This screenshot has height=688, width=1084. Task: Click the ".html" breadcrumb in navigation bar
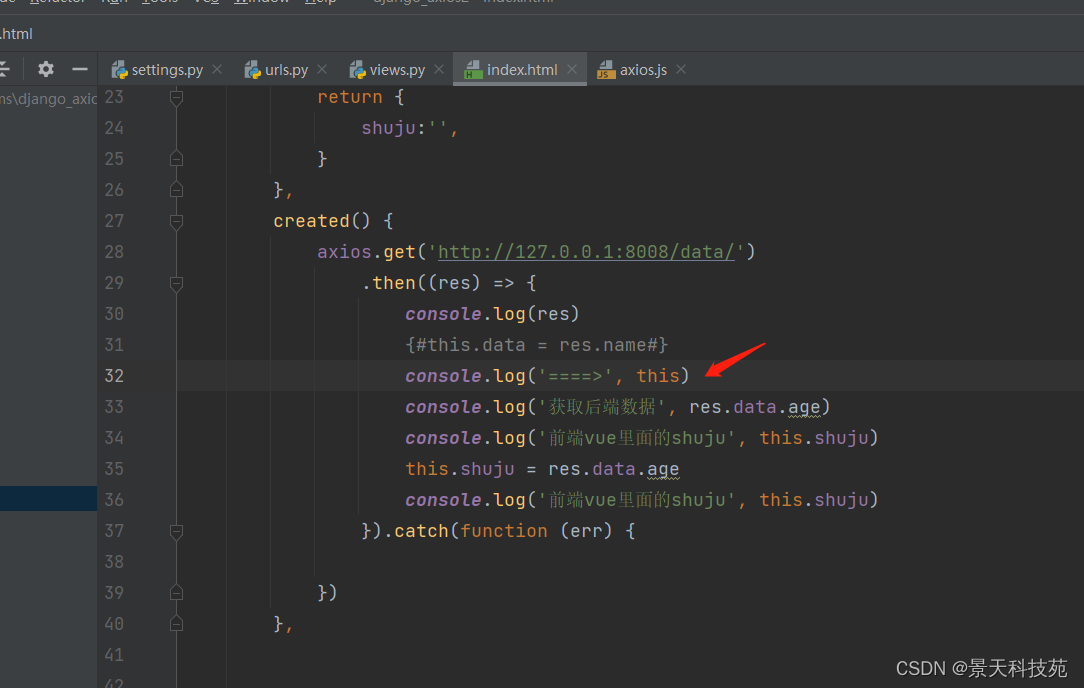click(x=16, y=34)
